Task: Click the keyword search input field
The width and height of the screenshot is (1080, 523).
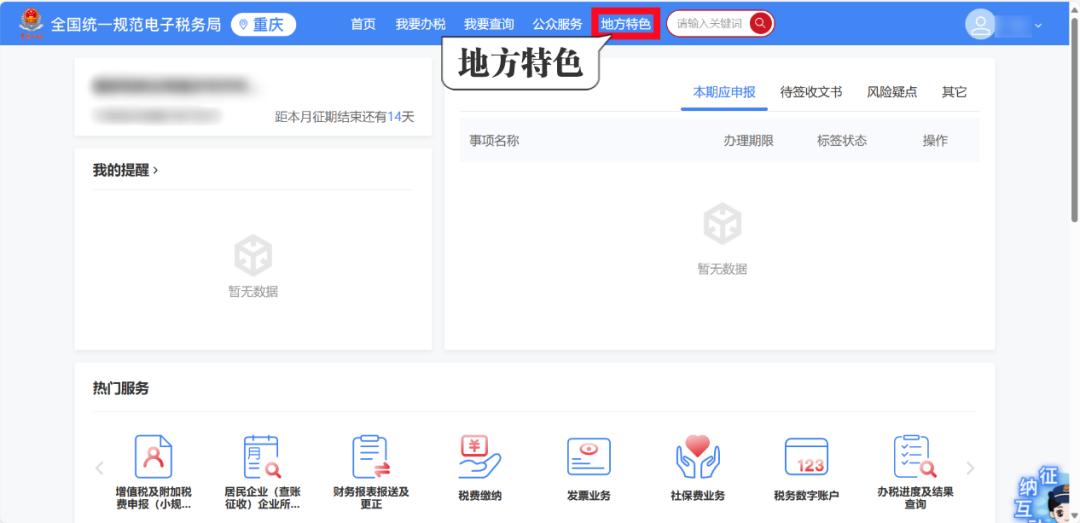Action: point(708,24)
